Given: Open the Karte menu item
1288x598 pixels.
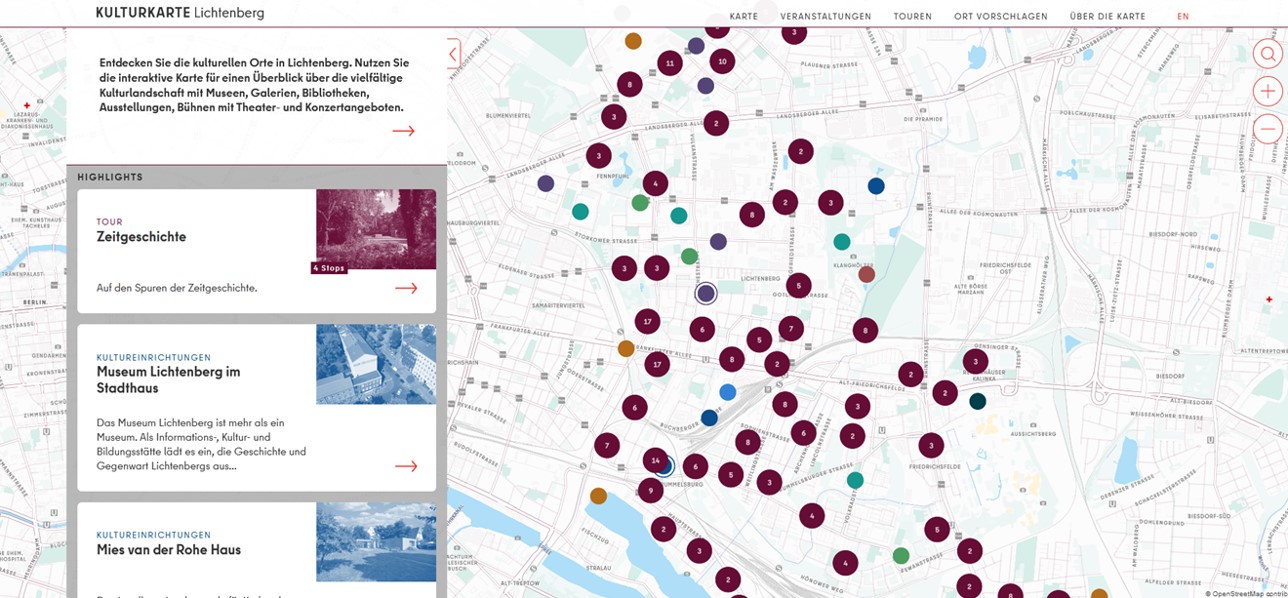Looking at the screenshot, I should (743, 16).
